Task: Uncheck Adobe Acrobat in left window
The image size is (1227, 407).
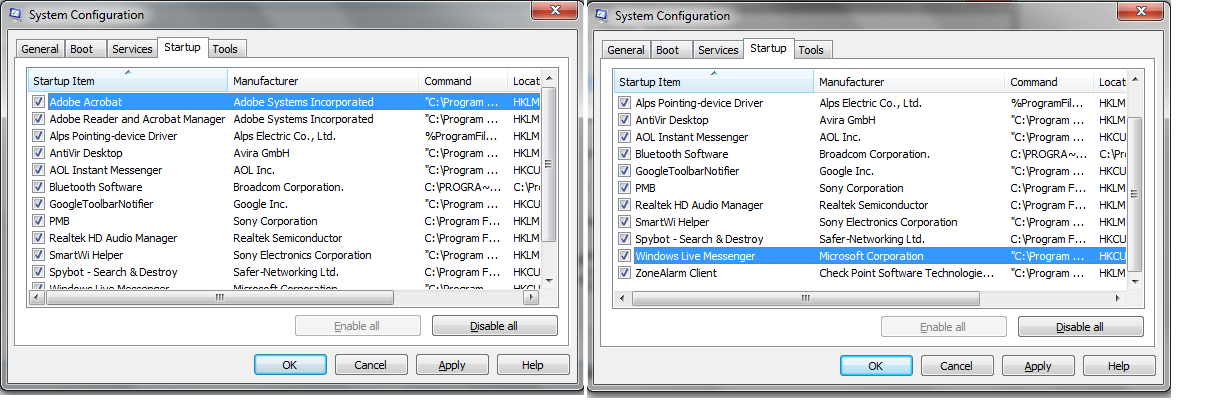Action: (x=39, y=102)
